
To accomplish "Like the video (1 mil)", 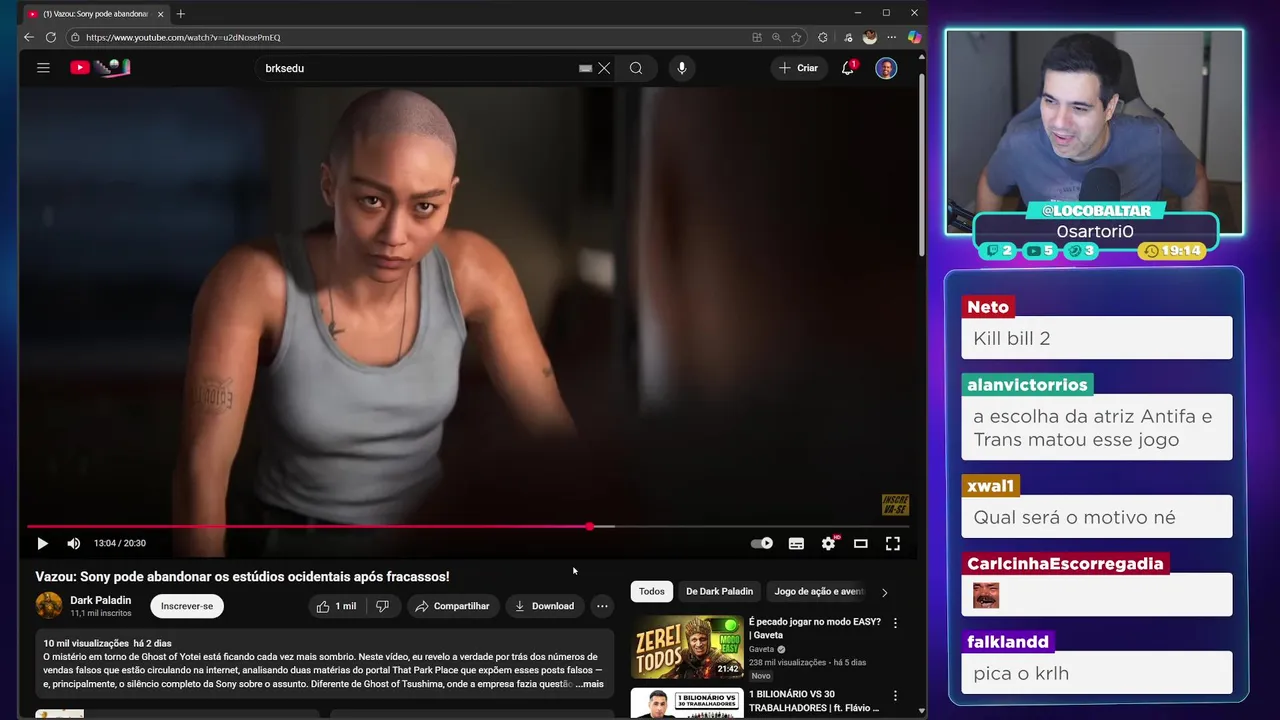I will (337, 606).
